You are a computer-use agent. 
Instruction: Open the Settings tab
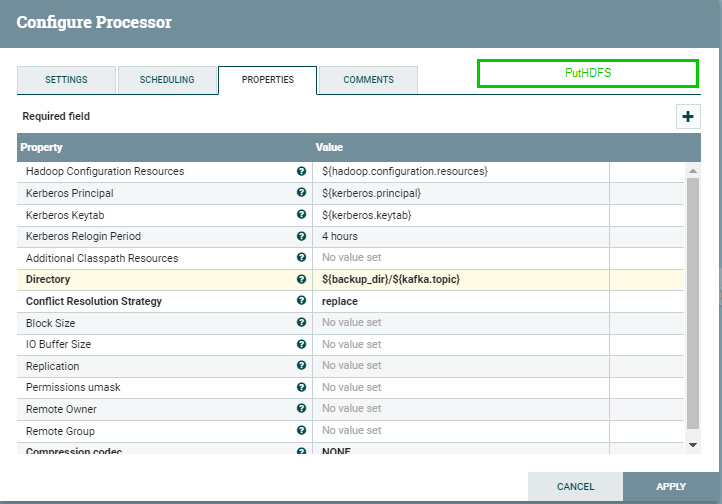pyautogui.click(x=66, y=80)
